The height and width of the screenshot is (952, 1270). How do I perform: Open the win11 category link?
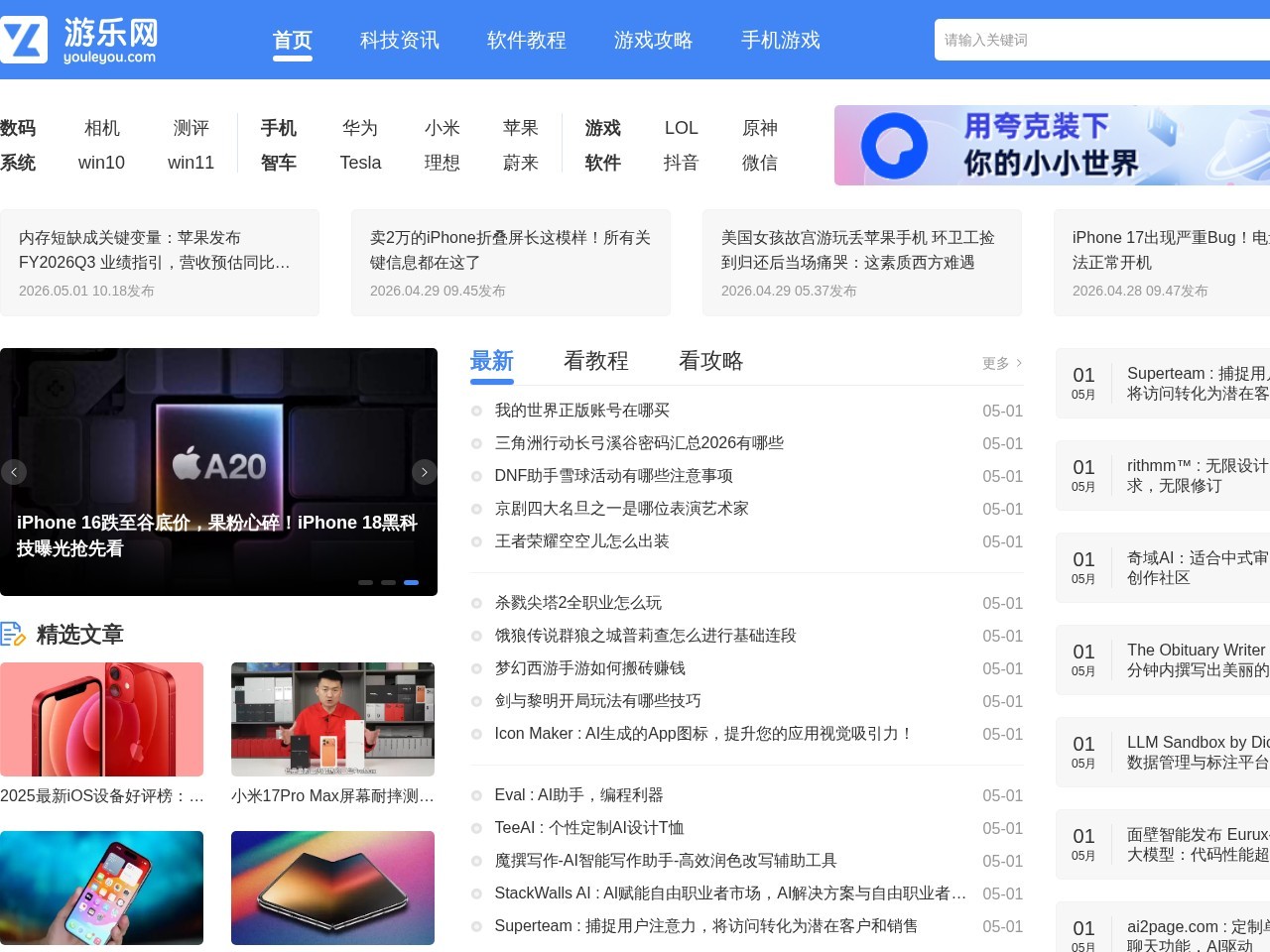pos(191,163)
